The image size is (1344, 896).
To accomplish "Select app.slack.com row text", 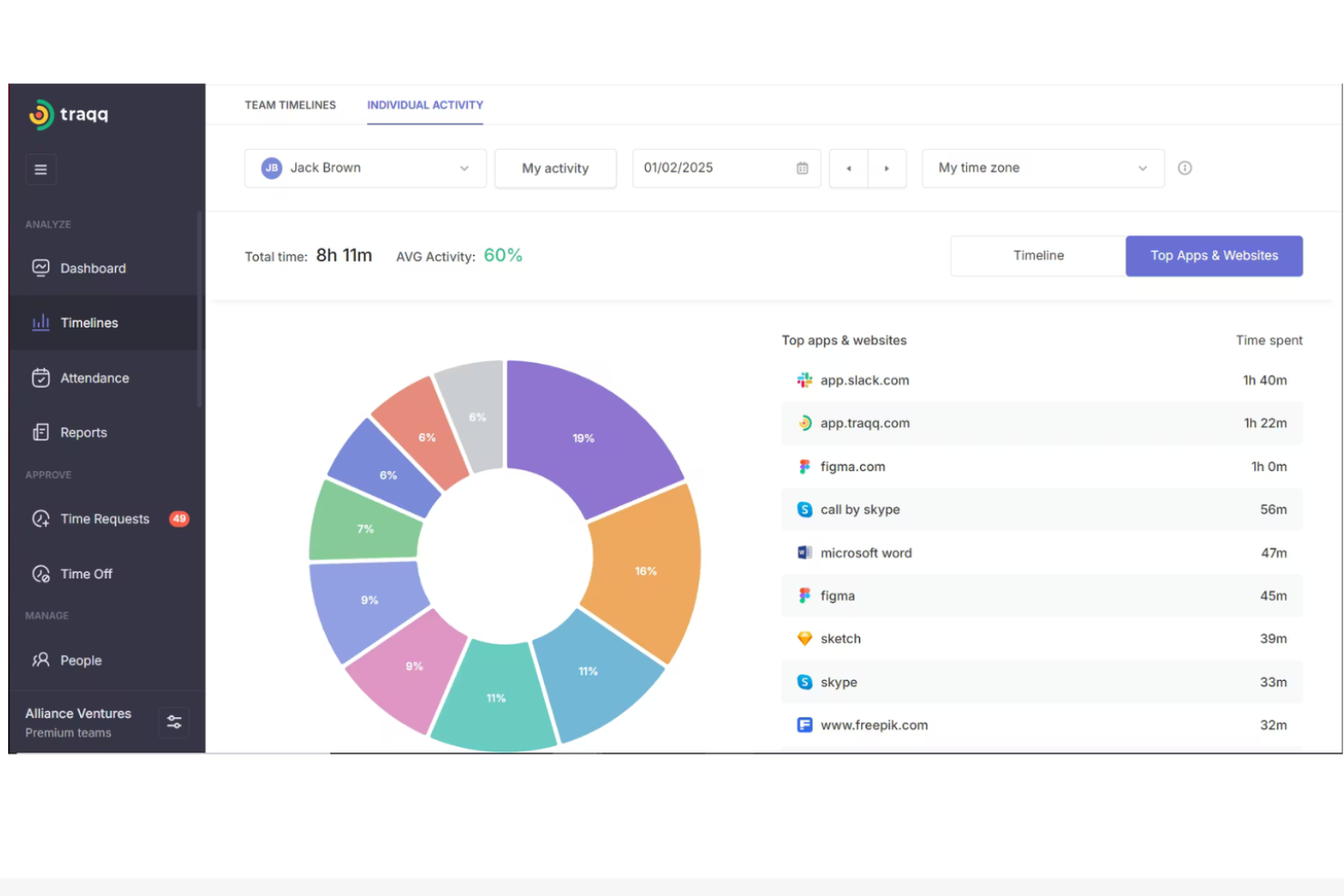I will point(865,380).
